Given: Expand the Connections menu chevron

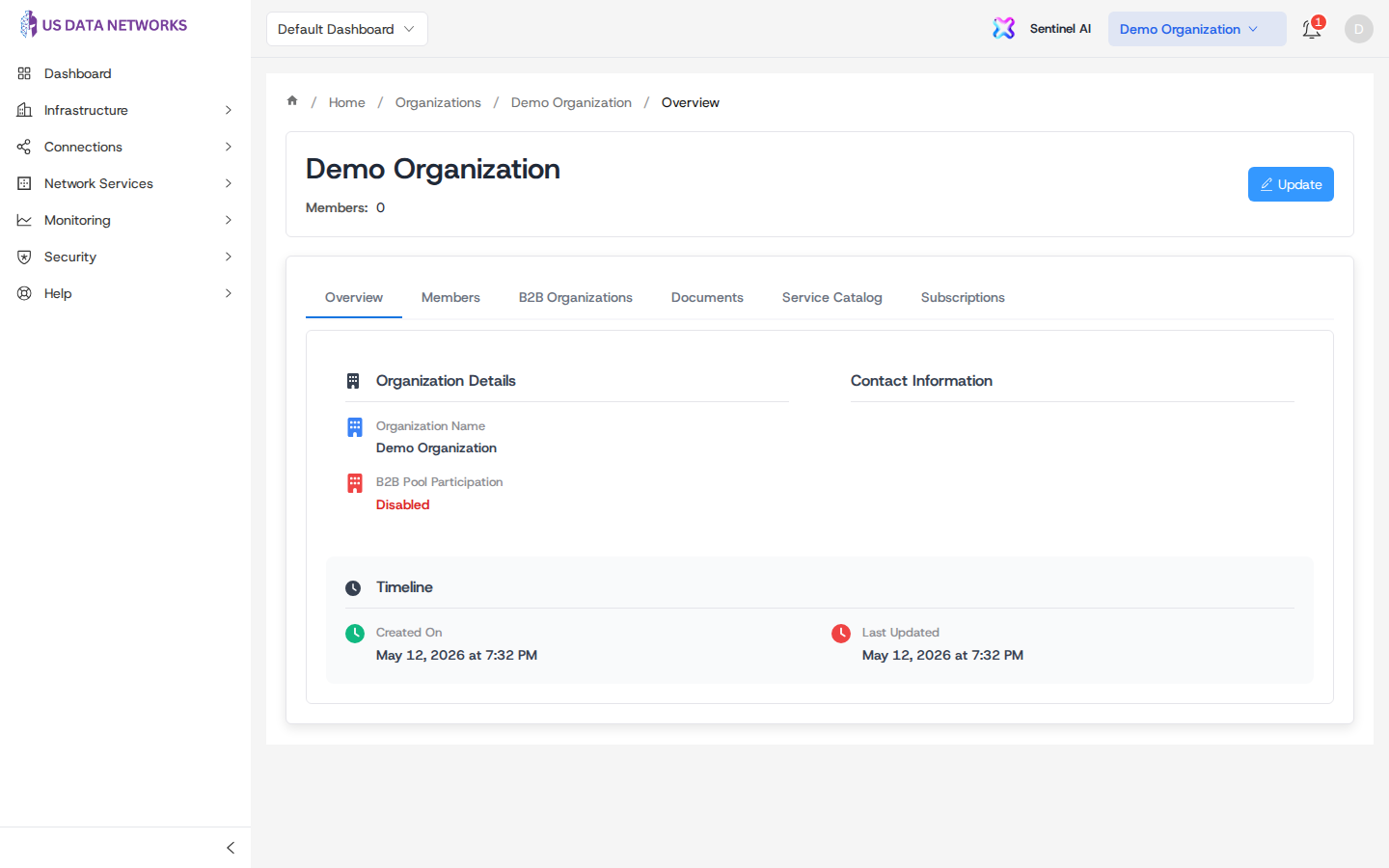Looking at the screenshot, I should pyautogui.click(x=229, y=147).
